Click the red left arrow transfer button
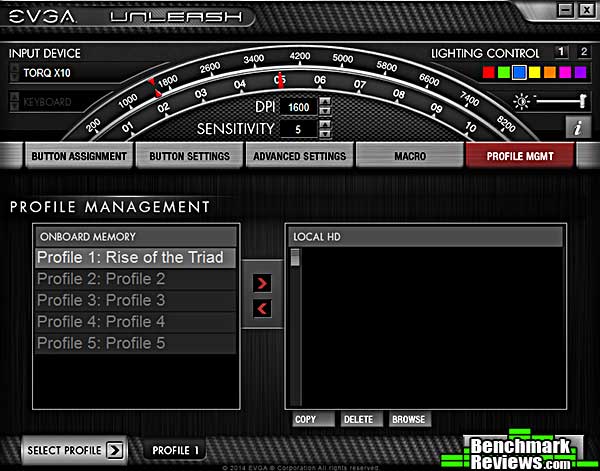600x471 pixels. tap(262, 309)
